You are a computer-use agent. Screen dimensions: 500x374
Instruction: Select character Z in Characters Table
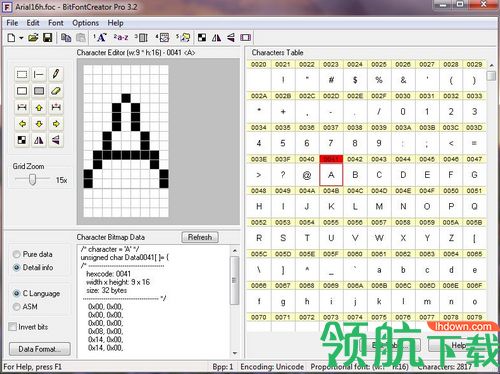[451, 238]
